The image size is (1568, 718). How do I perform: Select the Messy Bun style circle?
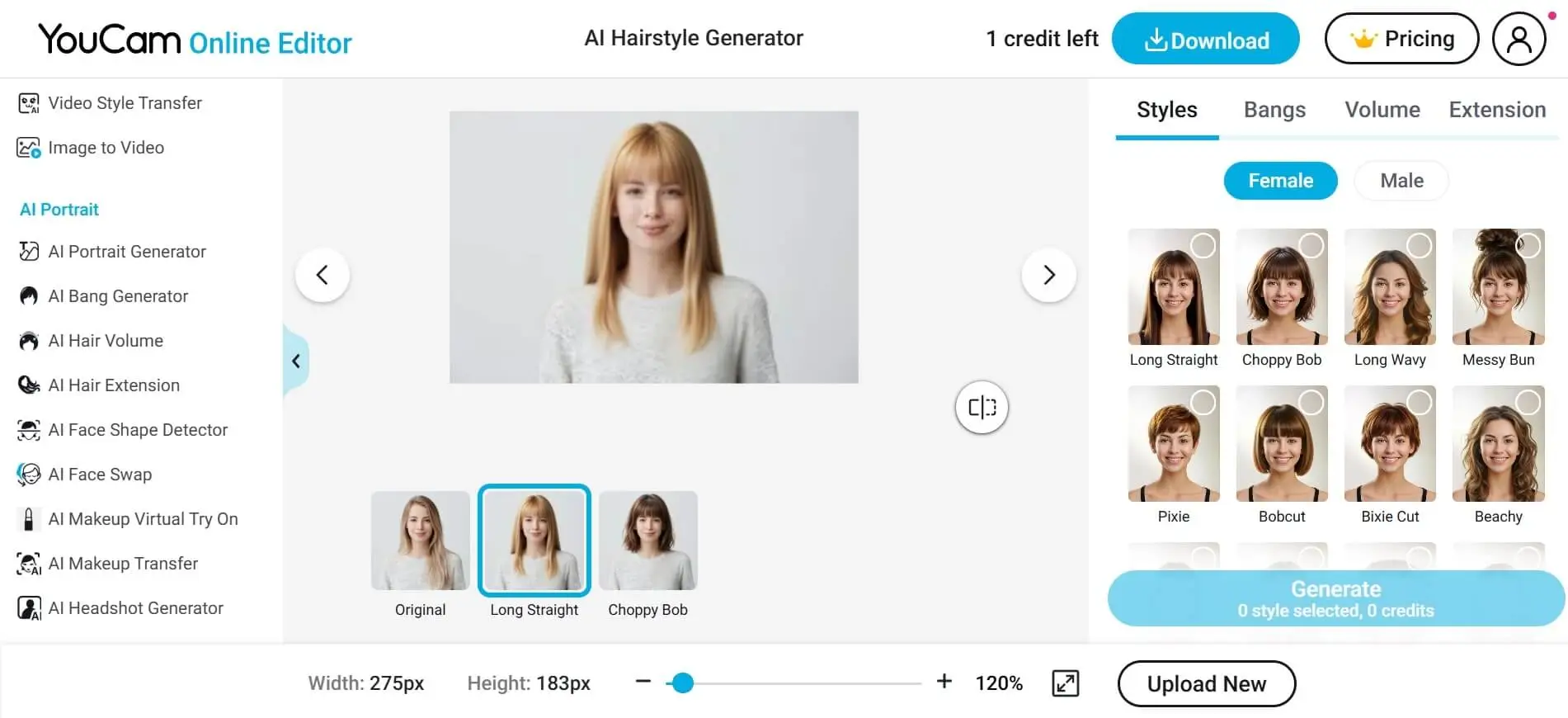click(x=1528, y=245)
